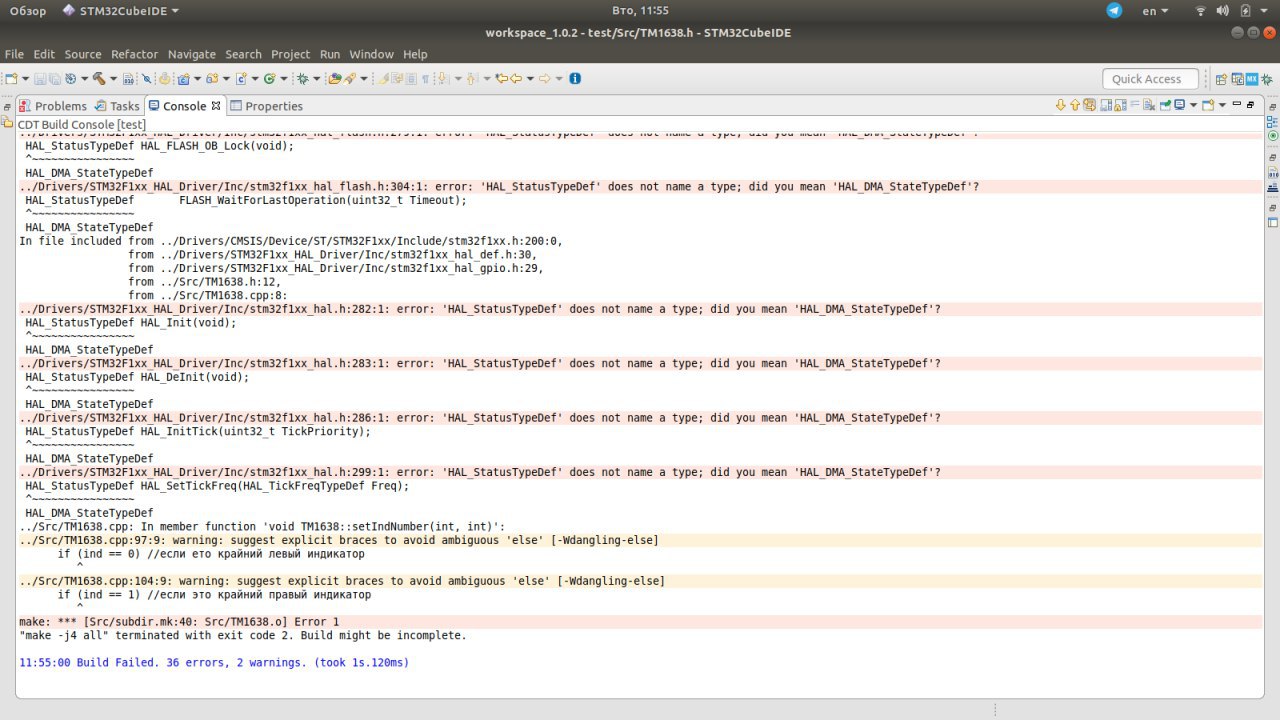Click the Save toolbar icon
1280x720 pixels.
pos(40,79)
